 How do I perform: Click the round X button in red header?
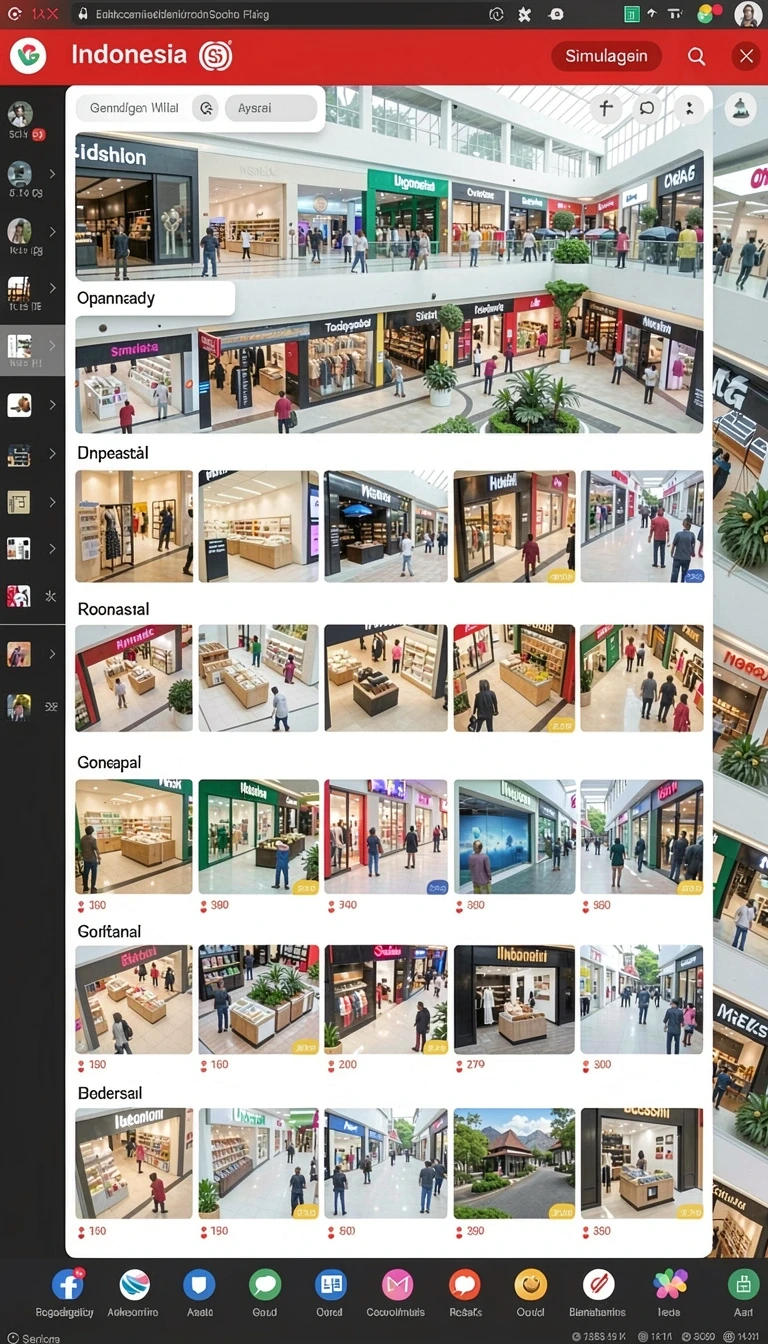[746, 56]
